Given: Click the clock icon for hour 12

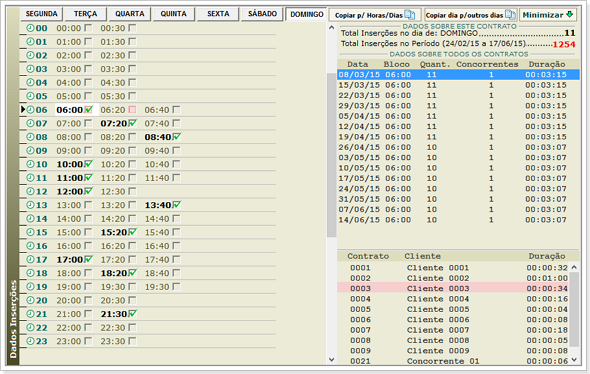Looking at the screenshot, I should pos(30,191).
